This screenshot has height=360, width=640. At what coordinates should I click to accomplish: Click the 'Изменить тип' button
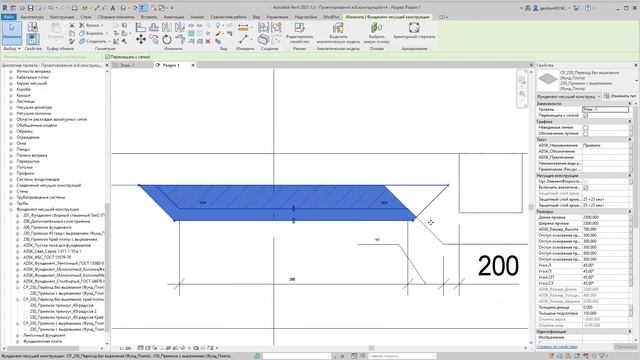point(620,96)
